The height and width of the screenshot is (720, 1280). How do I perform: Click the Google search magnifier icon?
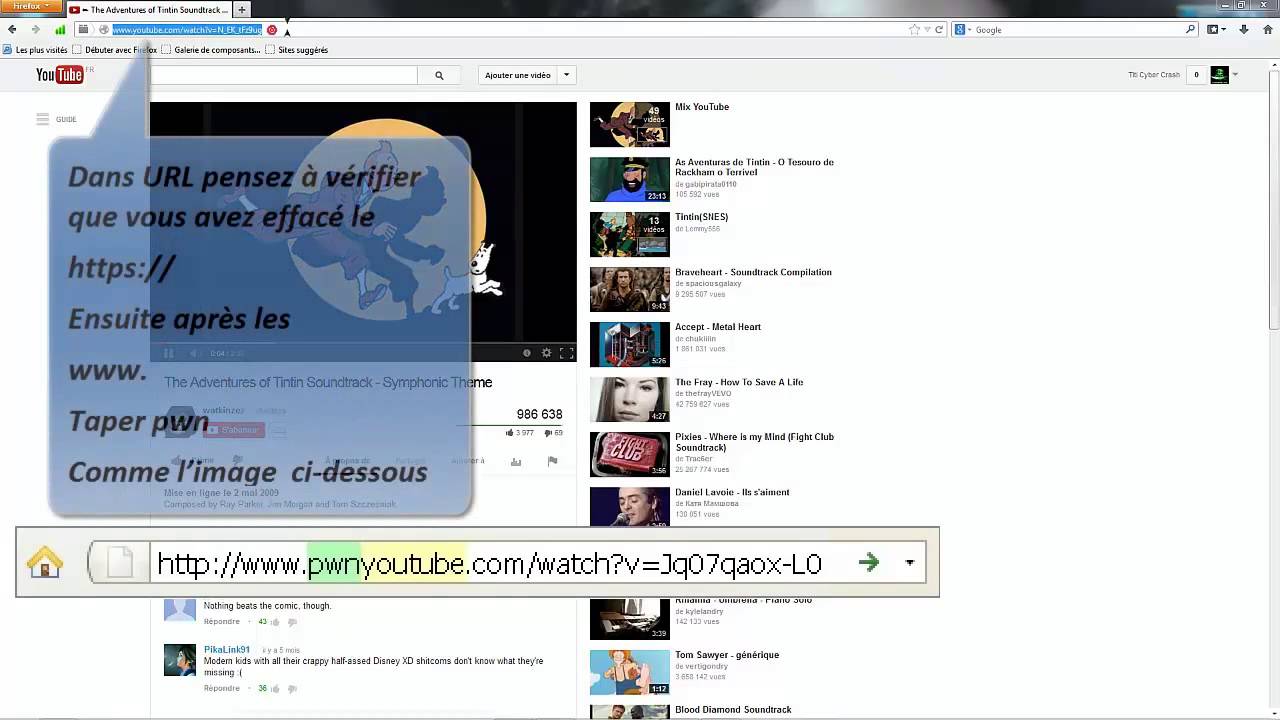(1190, 30)
